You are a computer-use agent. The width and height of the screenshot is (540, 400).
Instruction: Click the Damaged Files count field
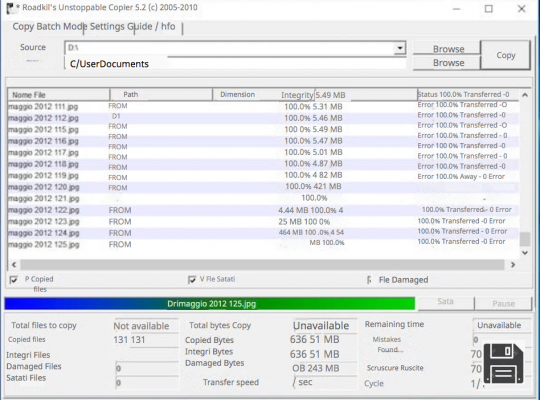(x=147, y=368)
